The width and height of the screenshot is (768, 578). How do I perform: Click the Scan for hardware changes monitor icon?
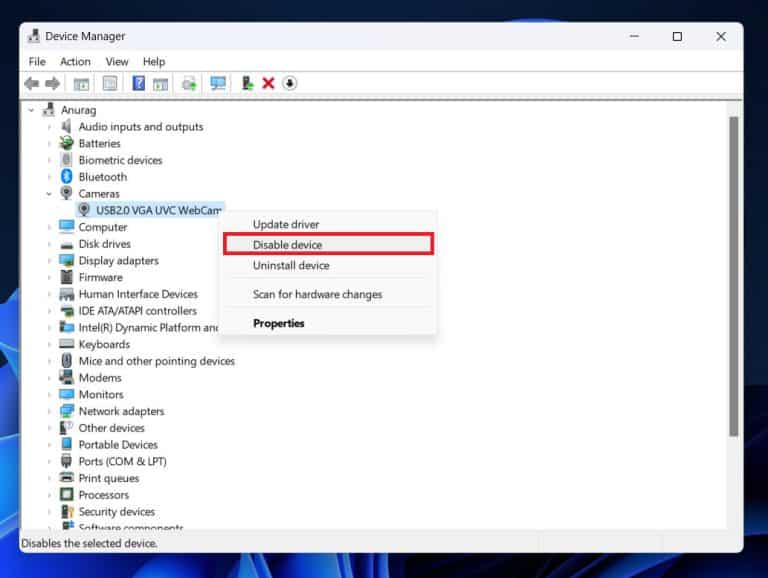tap(218, 83)
